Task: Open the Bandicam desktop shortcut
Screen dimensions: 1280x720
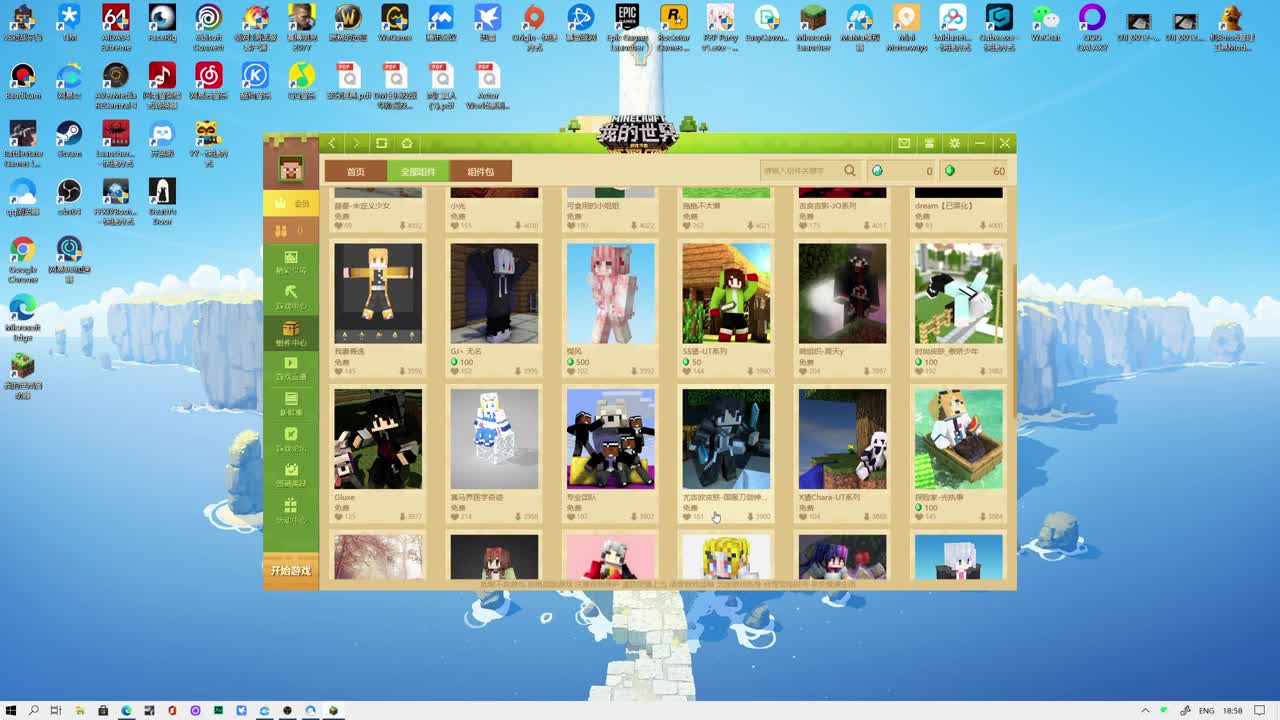Action: point(22,81)
